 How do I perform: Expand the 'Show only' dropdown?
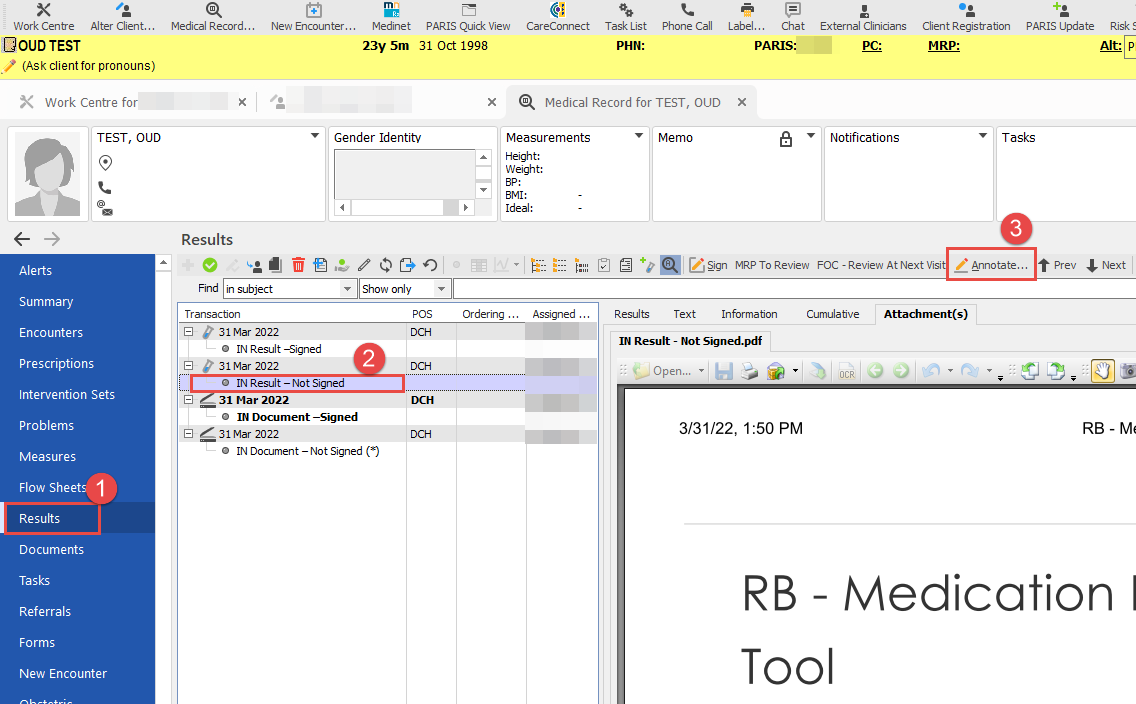440,289
